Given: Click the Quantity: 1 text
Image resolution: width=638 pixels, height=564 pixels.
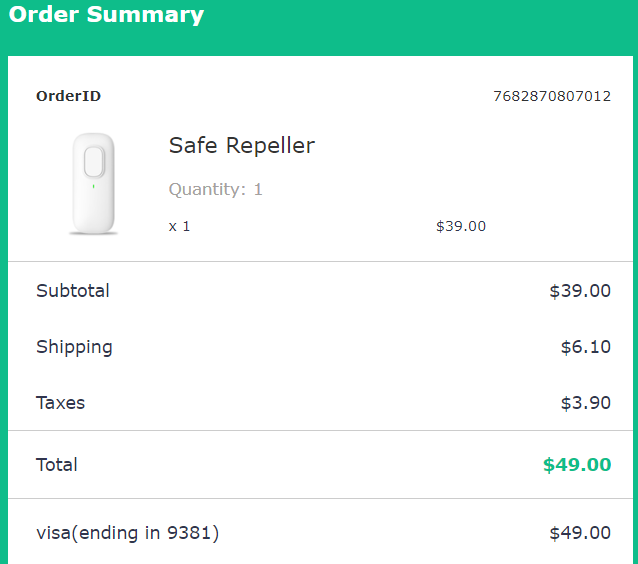Looking at the screenshot, I should coord(215,189).
